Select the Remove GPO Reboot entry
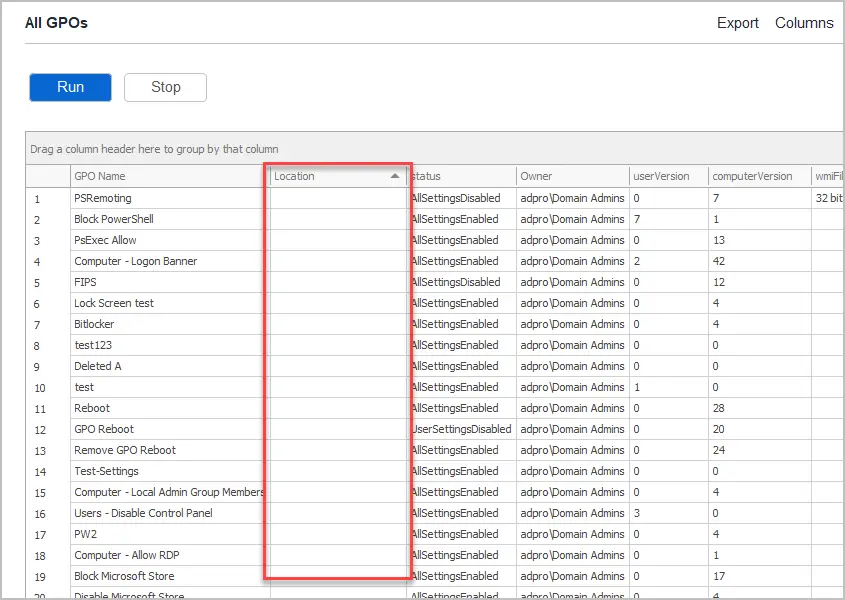 pos(125,451)
